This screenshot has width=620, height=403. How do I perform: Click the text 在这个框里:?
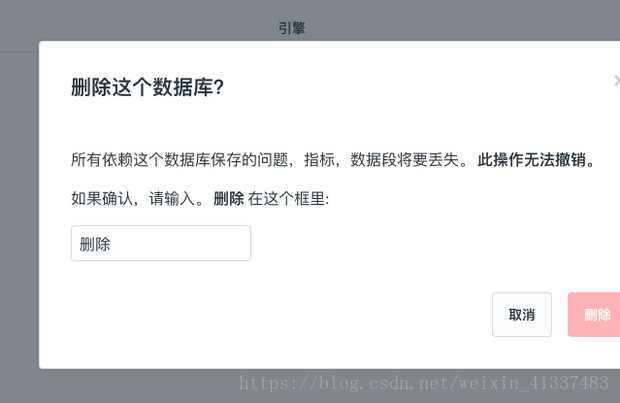[x=289, y=199]
